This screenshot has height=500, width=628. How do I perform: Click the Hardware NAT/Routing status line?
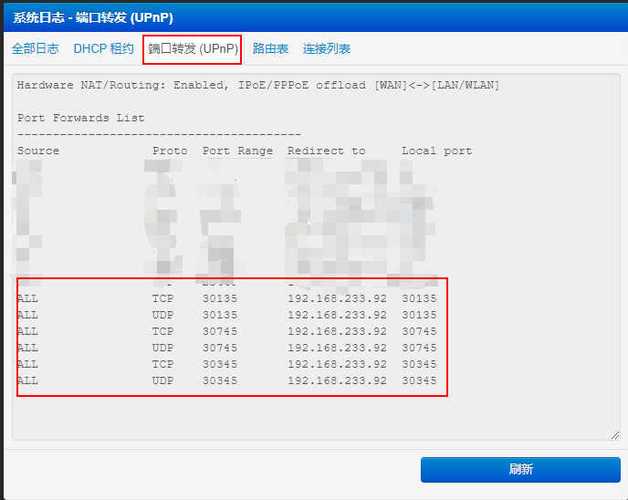click(258, 85)
